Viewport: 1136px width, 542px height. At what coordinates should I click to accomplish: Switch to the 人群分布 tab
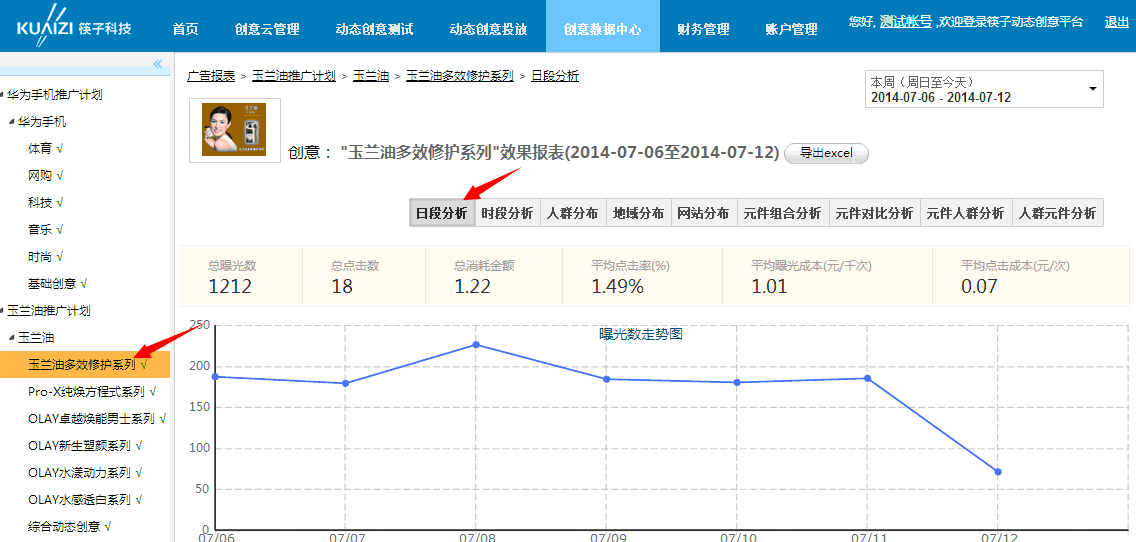click(x=572, y=213)
